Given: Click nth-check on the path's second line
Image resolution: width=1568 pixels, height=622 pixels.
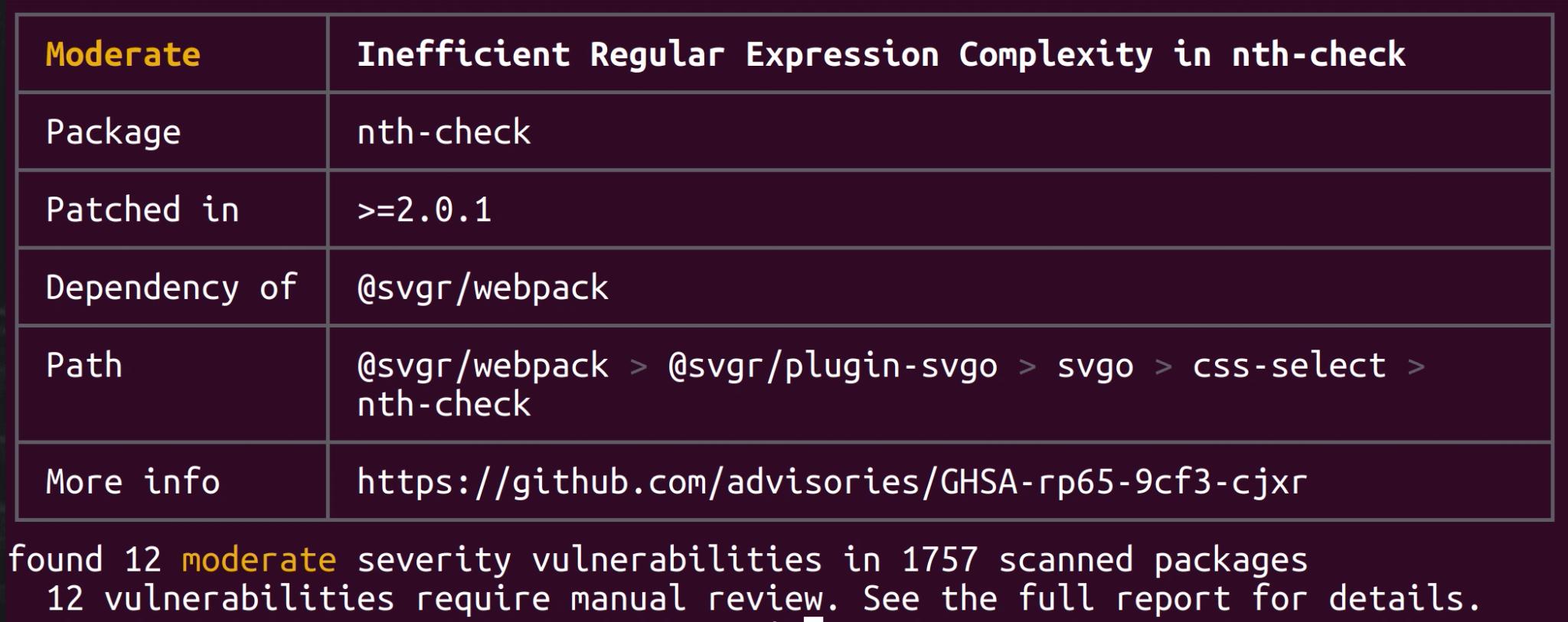Looking at the screenshot, I should 443,404.
